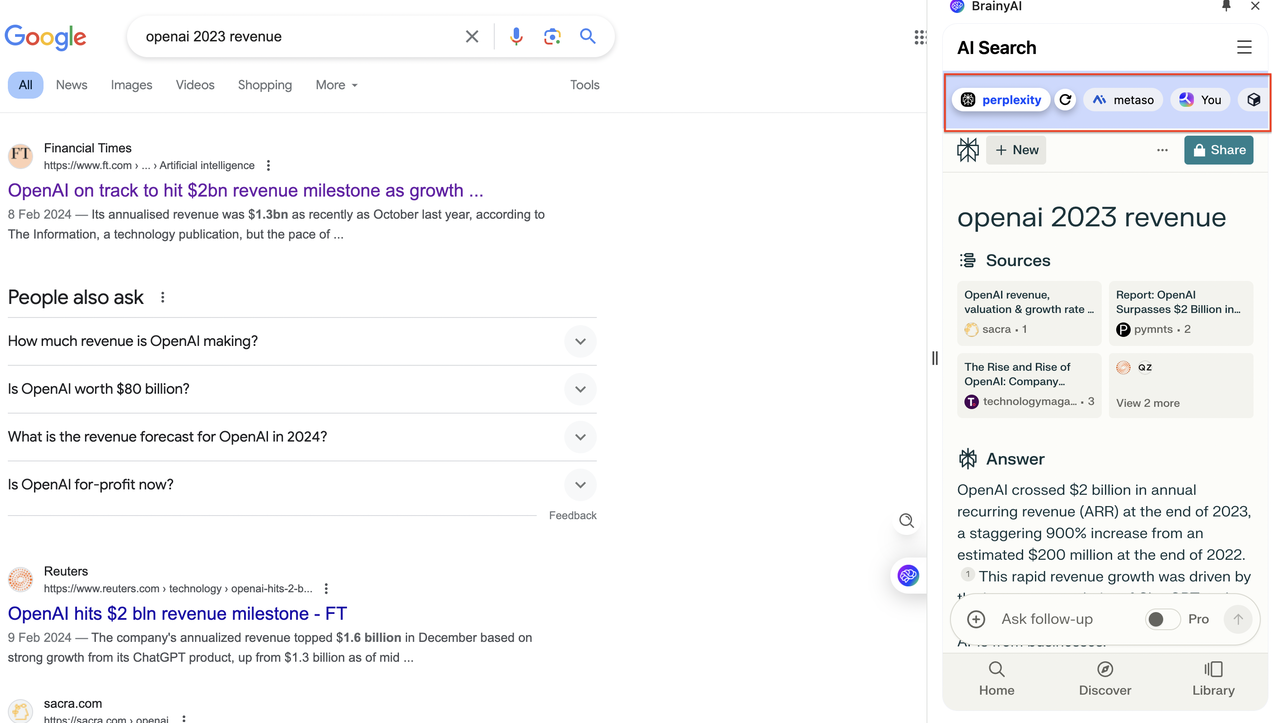Select the cube-icon AI engine chip
This screenshot has height=723, width=1272.
point(1254,100)
